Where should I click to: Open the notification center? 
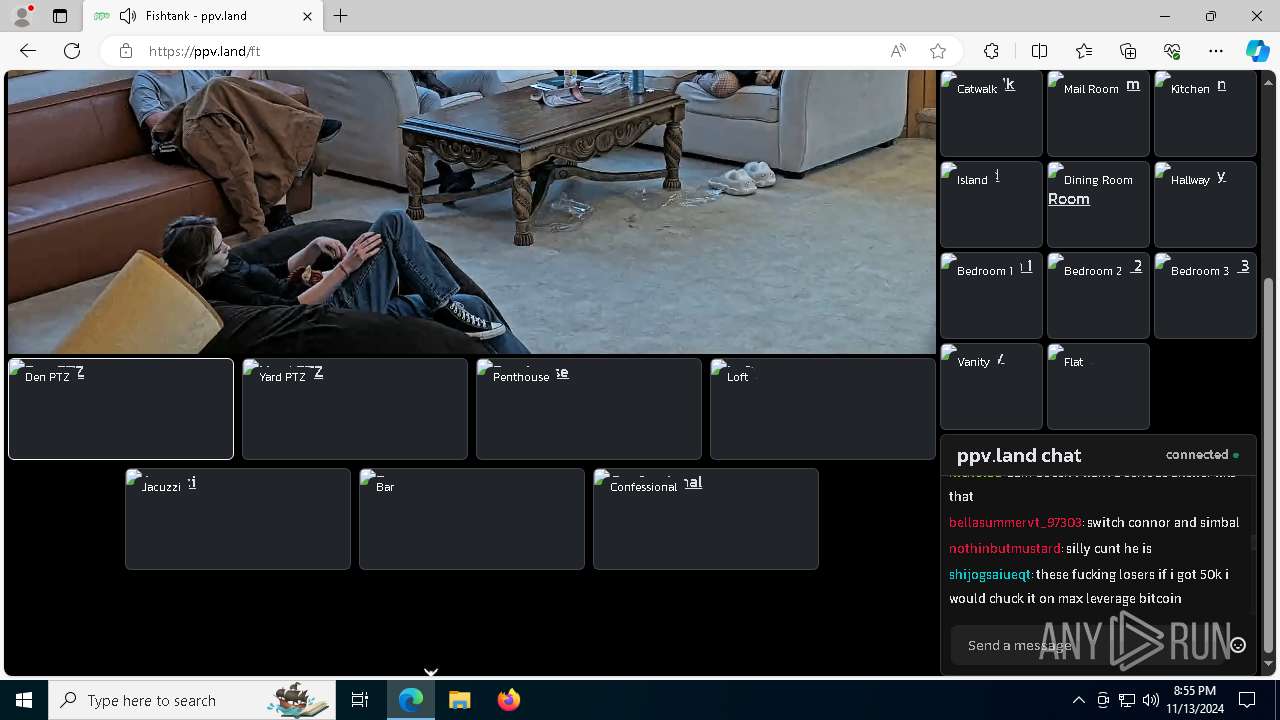click(x=1247, y=700)
